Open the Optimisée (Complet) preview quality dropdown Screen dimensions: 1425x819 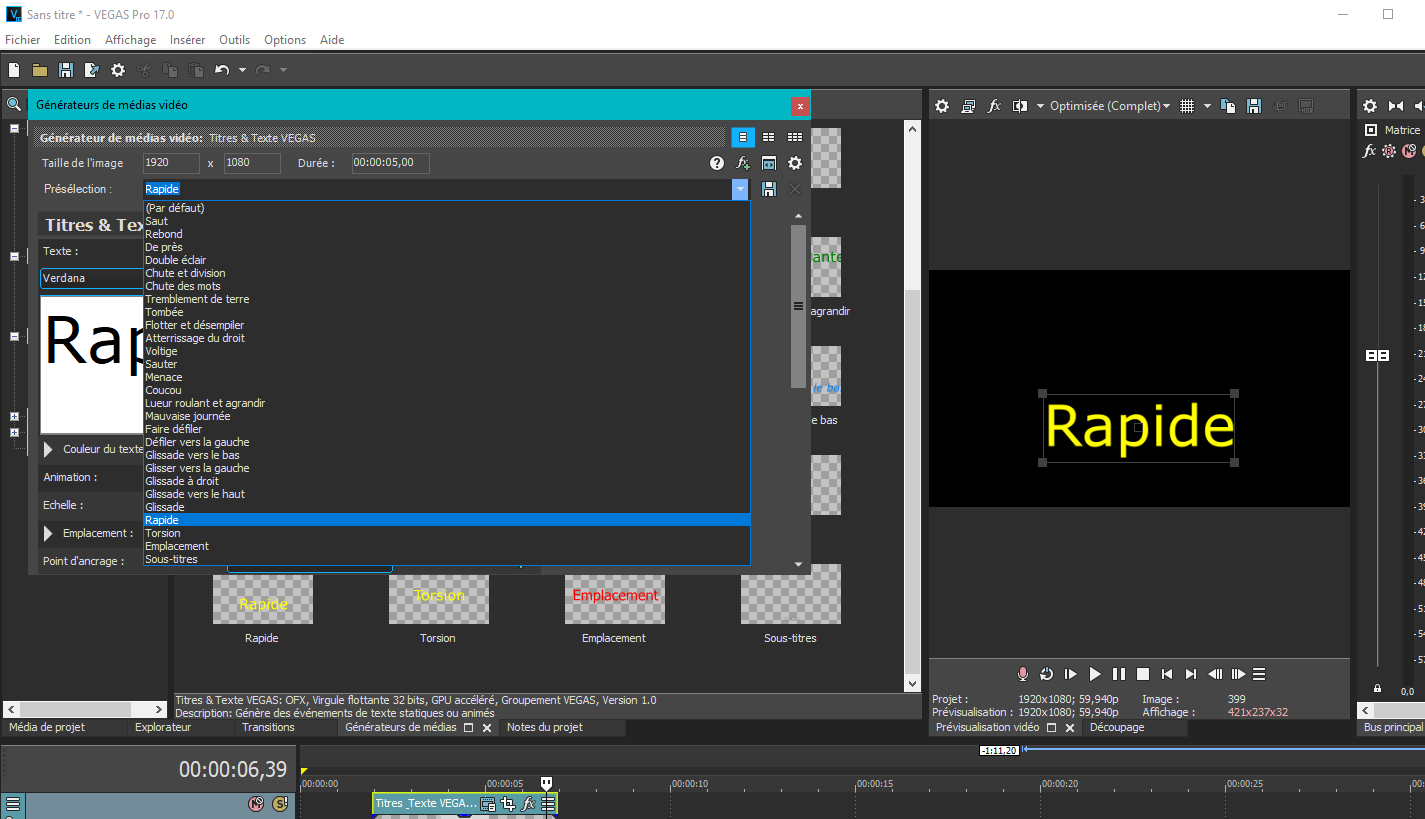click(1110, 106)
